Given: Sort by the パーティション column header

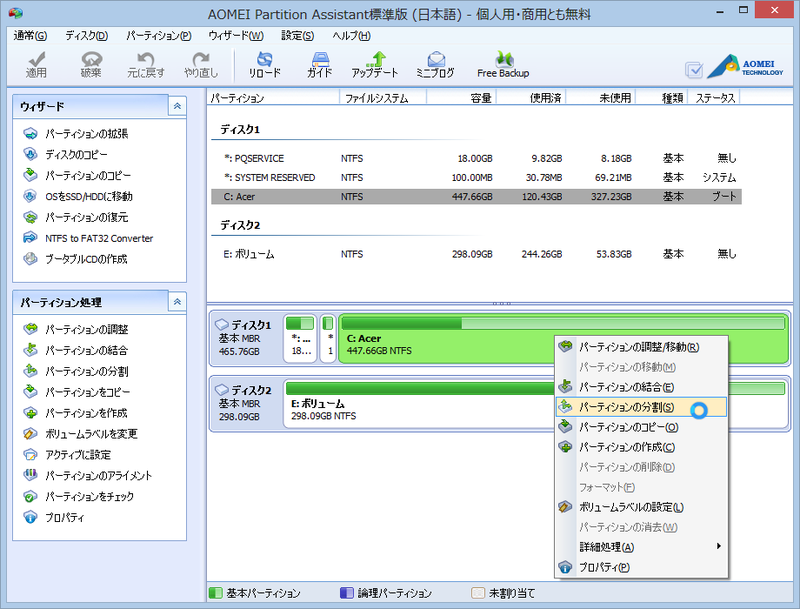Looking at the screenshot, I should (273, 97).
